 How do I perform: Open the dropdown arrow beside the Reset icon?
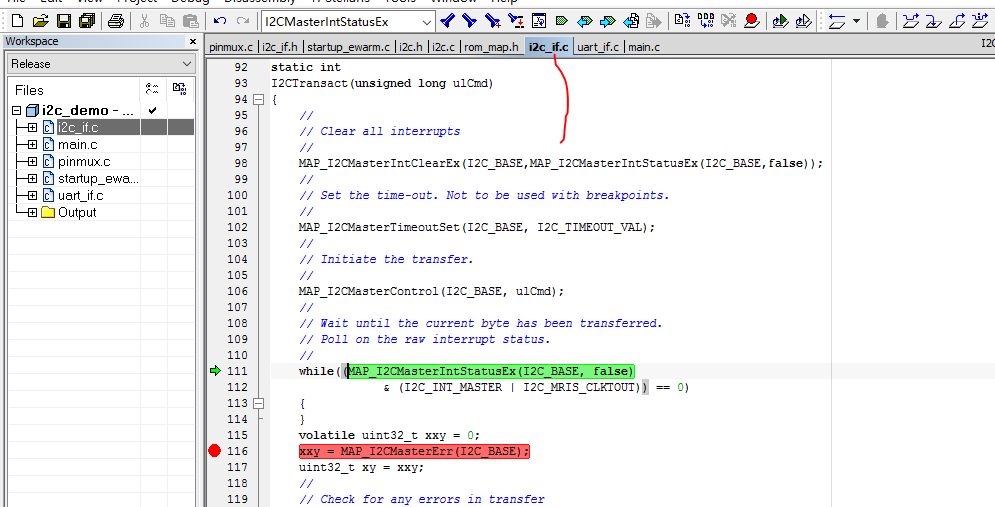pos(856,21)
